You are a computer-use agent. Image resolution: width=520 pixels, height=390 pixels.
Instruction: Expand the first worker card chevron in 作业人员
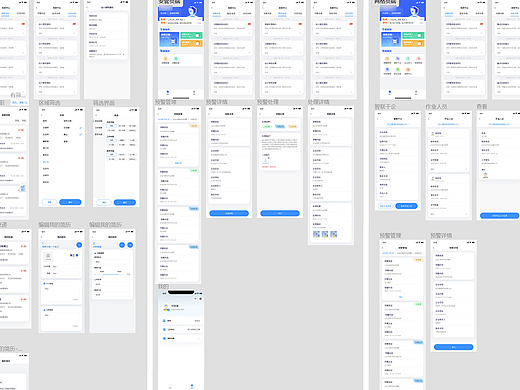[x=466, y=169]
